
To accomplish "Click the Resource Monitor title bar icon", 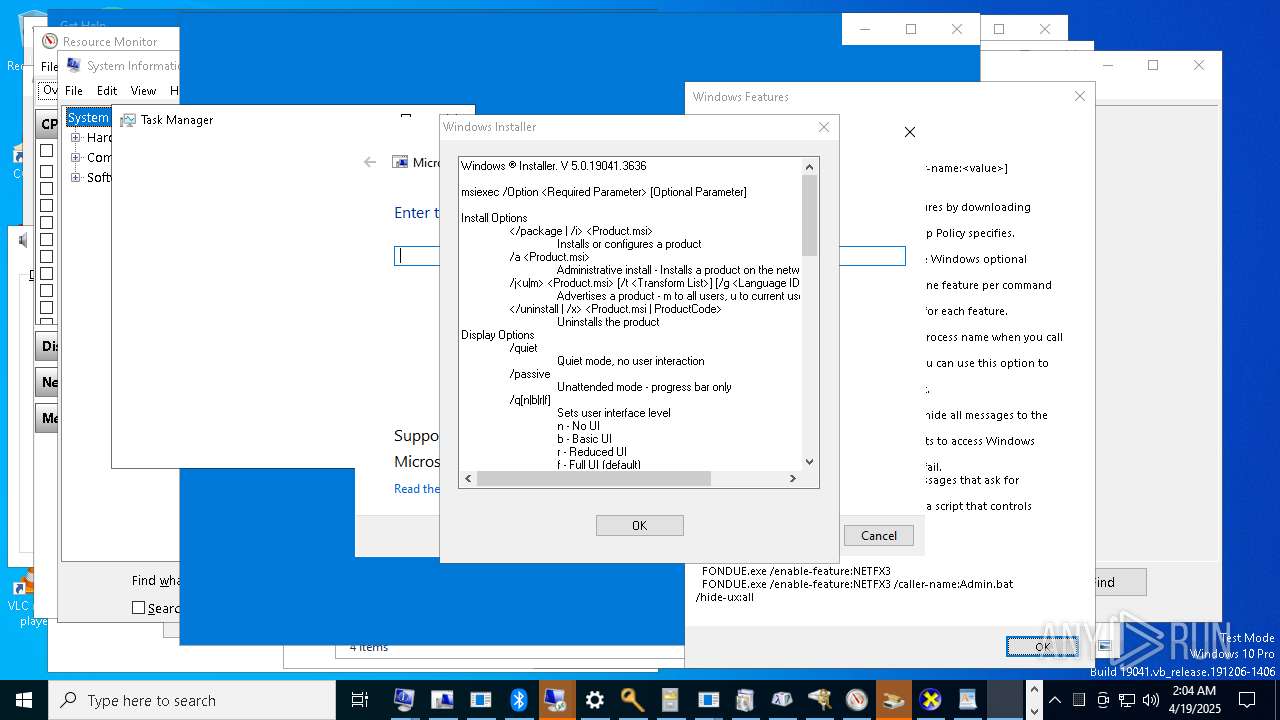I will point(50,42).
